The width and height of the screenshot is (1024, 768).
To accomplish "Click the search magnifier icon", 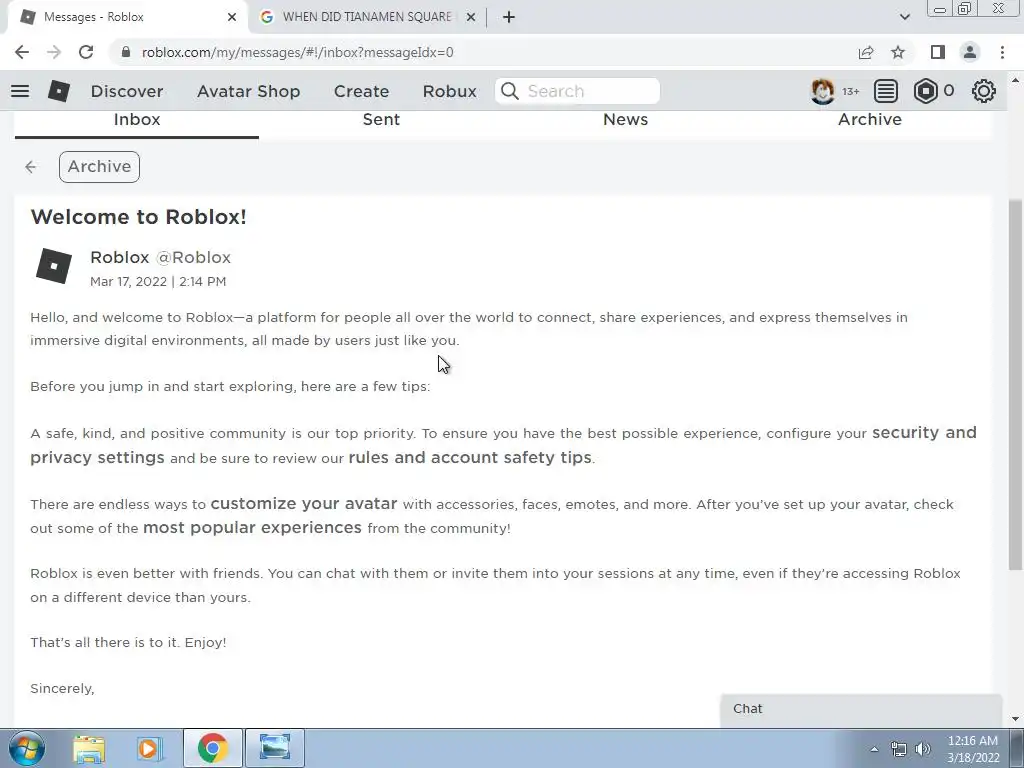I will pyautogui.click(x=509, y=91).
